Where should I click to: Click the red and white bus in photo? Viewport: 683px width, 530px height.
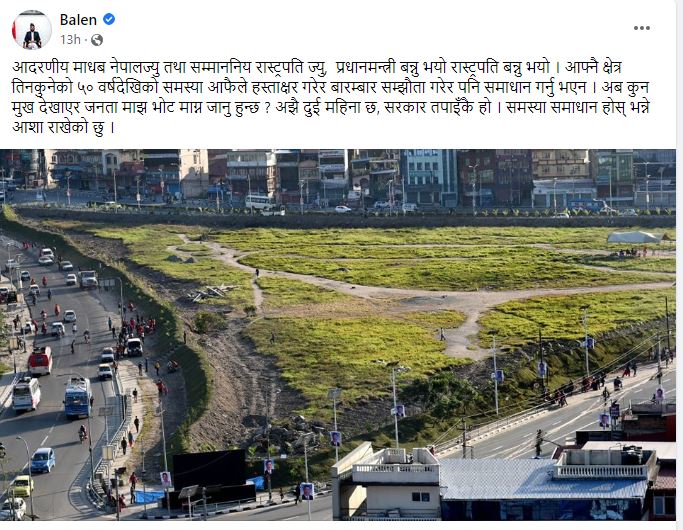click(41, 361)
